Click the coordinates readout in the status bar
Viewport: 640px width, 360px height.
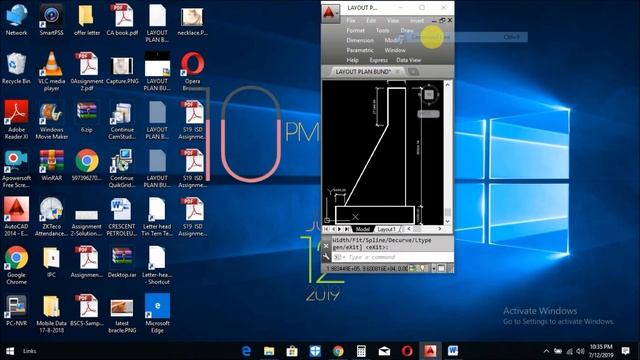pyautogui.click(x=367, y=268)
